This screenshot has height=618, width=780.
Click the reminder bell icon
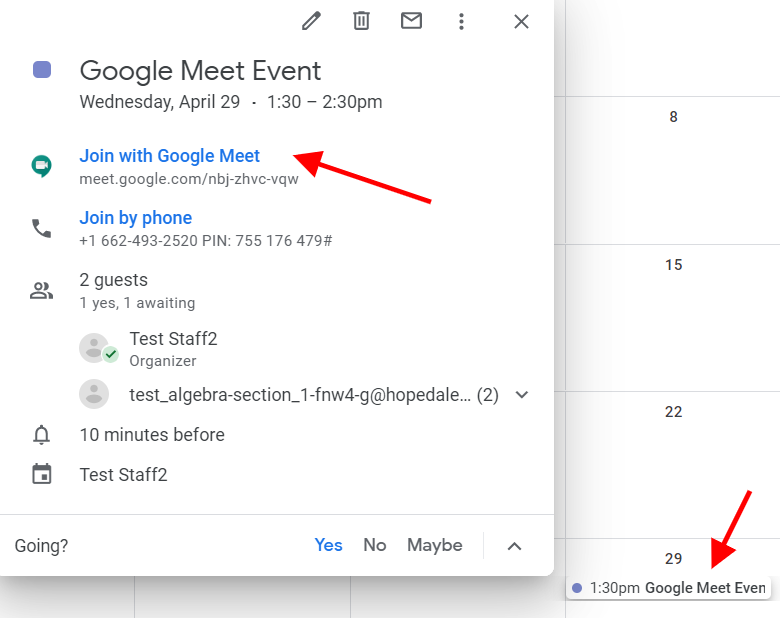(41, 435)
